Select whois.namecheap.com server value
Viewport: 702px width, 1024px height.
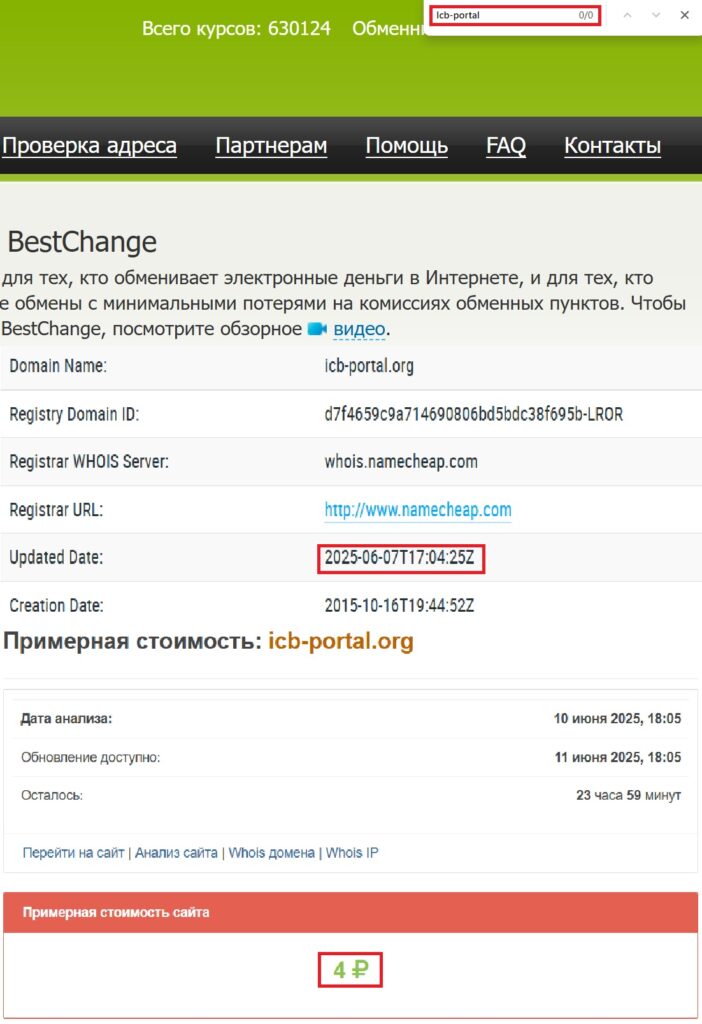click(x=401, y=462)
